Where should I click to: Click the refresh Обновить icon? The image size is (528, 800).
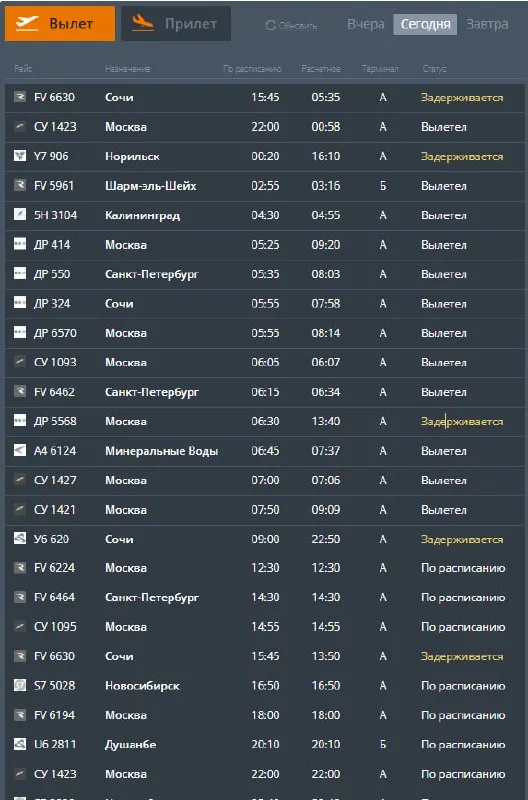270,25
